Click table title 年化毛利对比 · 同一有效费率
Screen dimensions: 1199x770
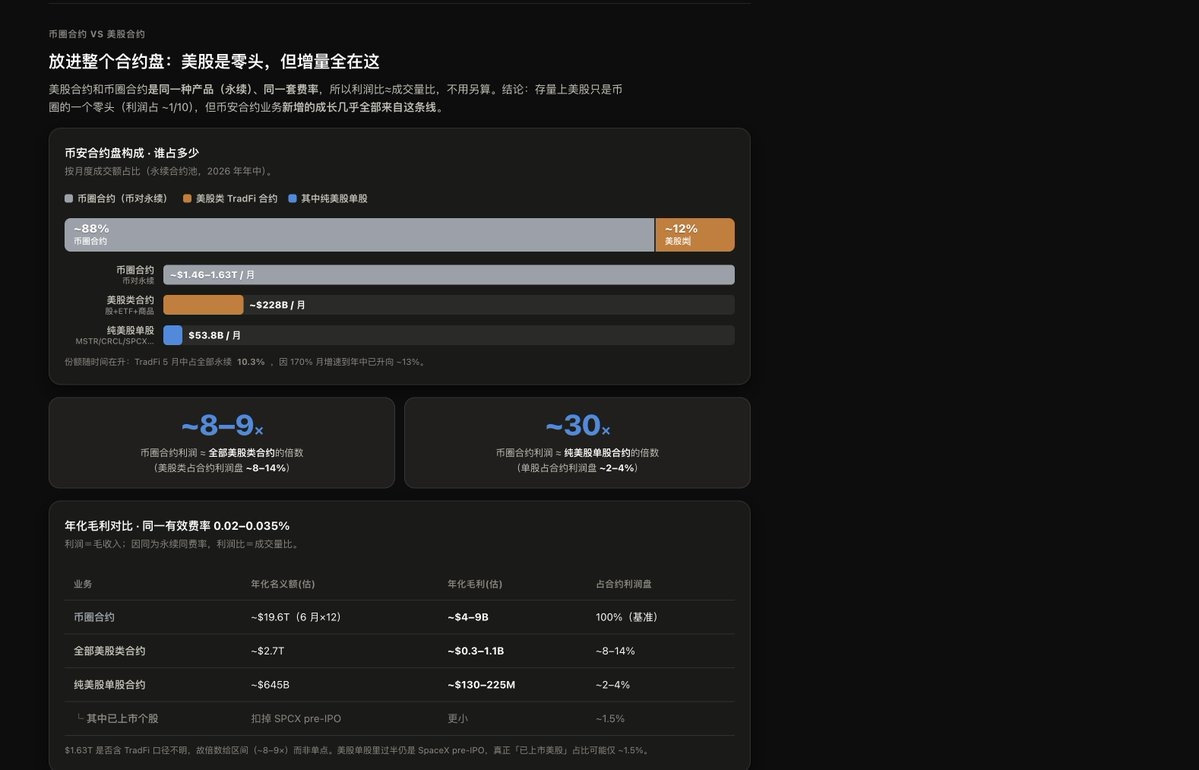[177, 526]
